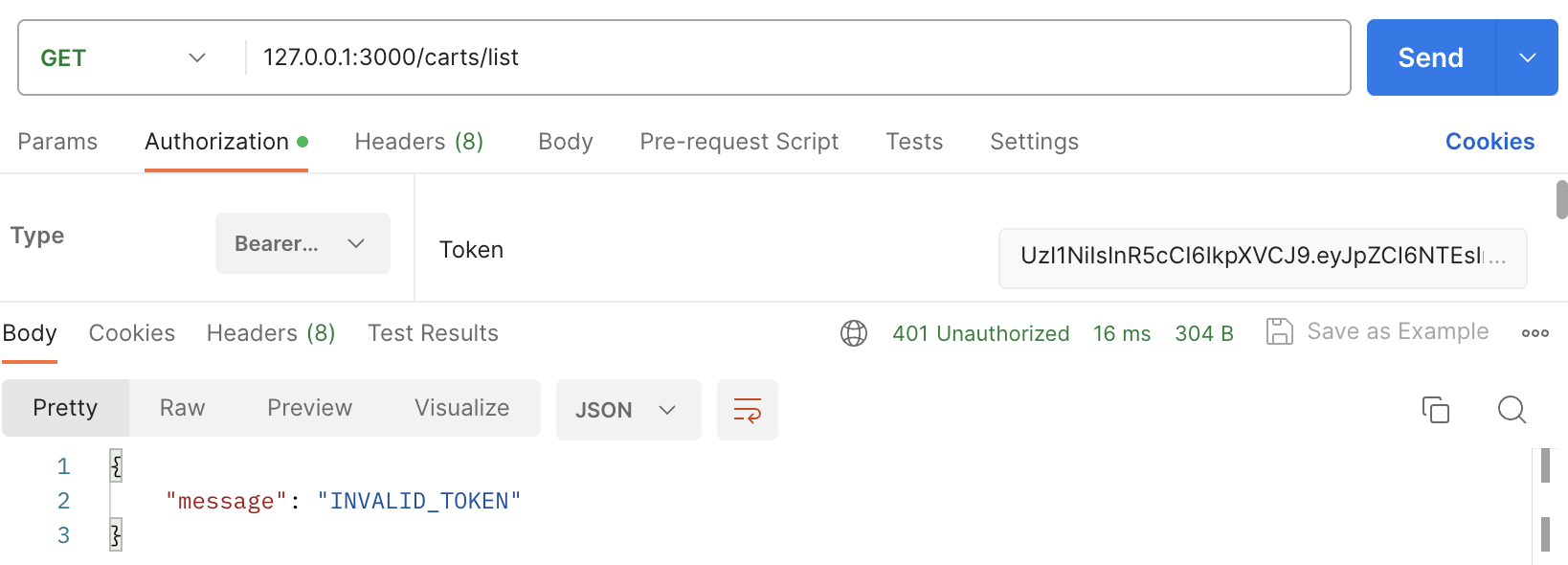Click the globe network information icon
This screenshot has width=1568, height=565.
[854, 333]
